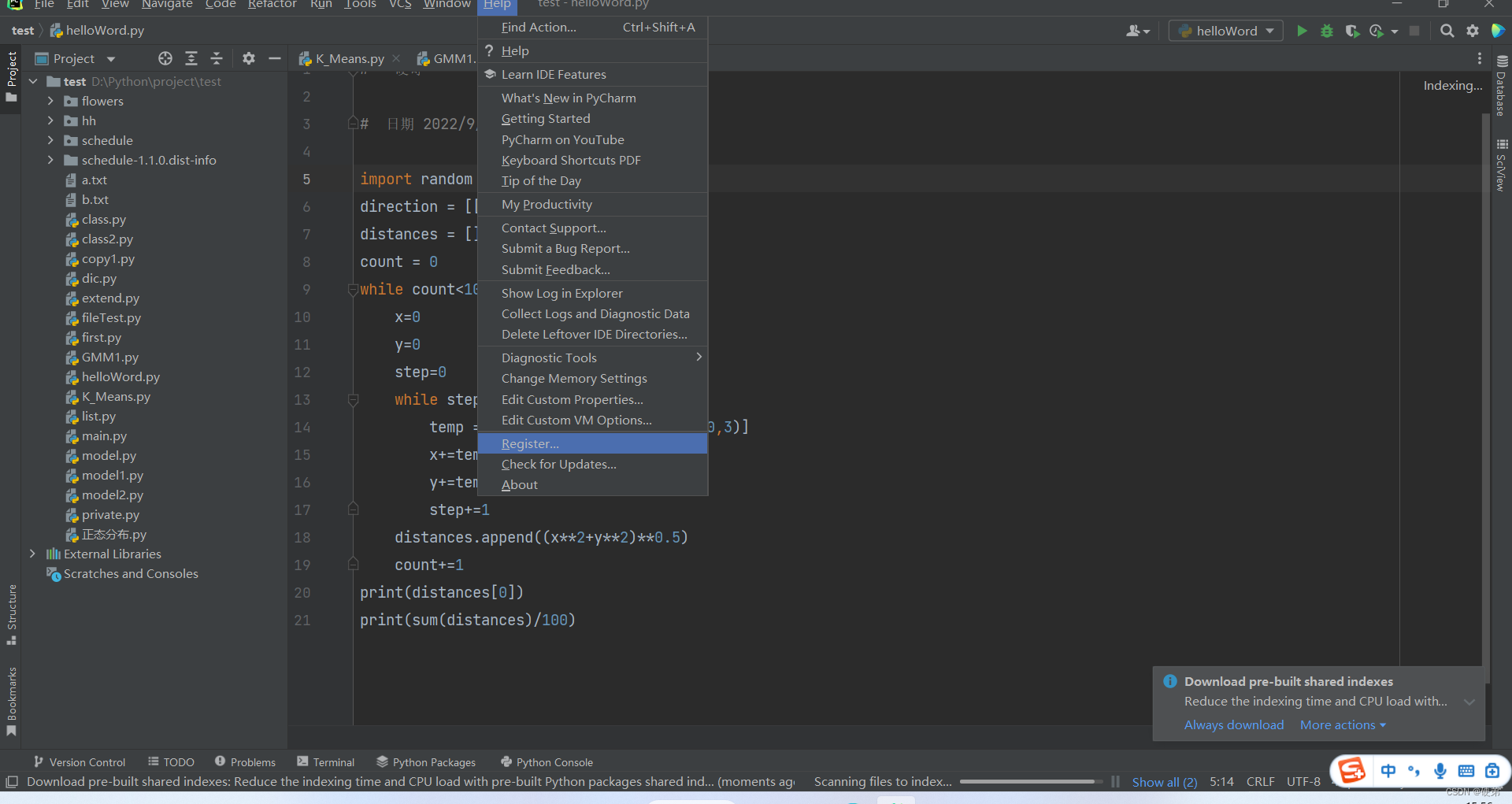Screen dimensions: 1512x804
Task: Select opened file locate target icon
Action: tap(165, 58)
